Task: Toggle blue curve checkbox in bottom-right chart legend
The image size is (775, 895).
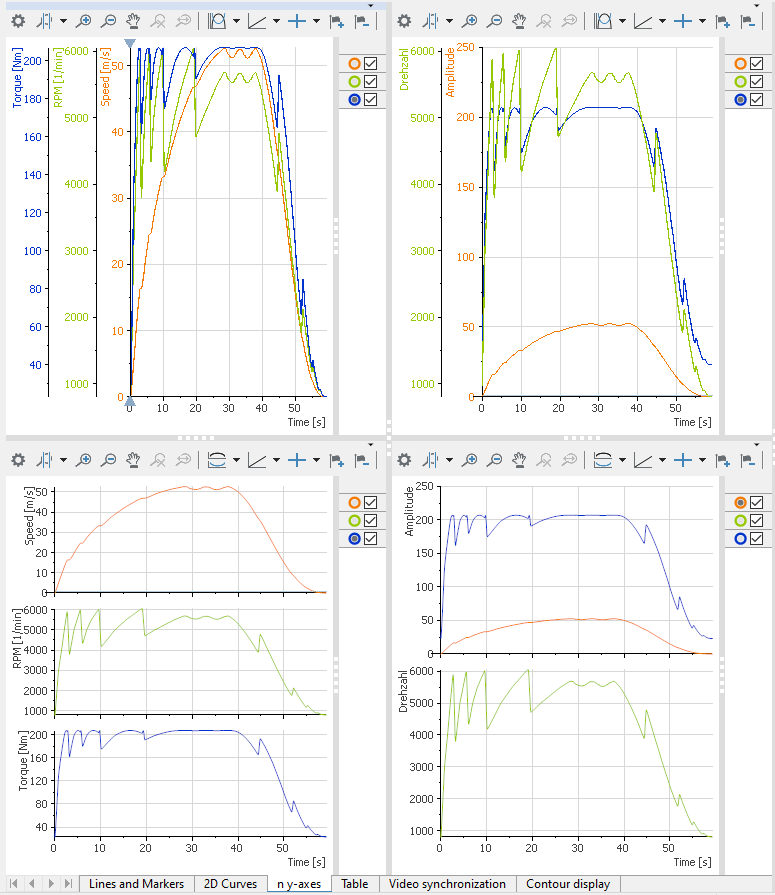Action: (x=757, y=539)
